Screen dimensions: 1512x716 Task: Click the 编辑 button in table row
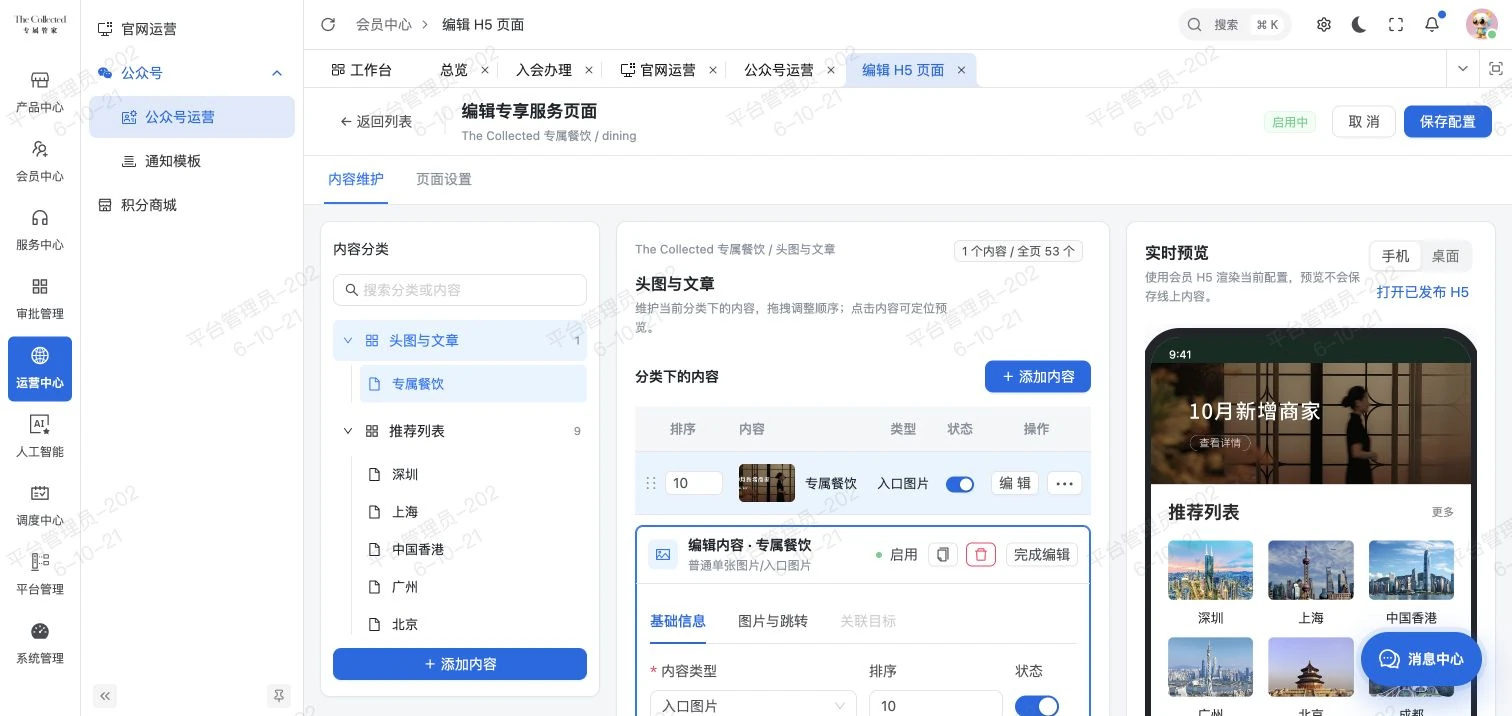(x=1016, y=483)
